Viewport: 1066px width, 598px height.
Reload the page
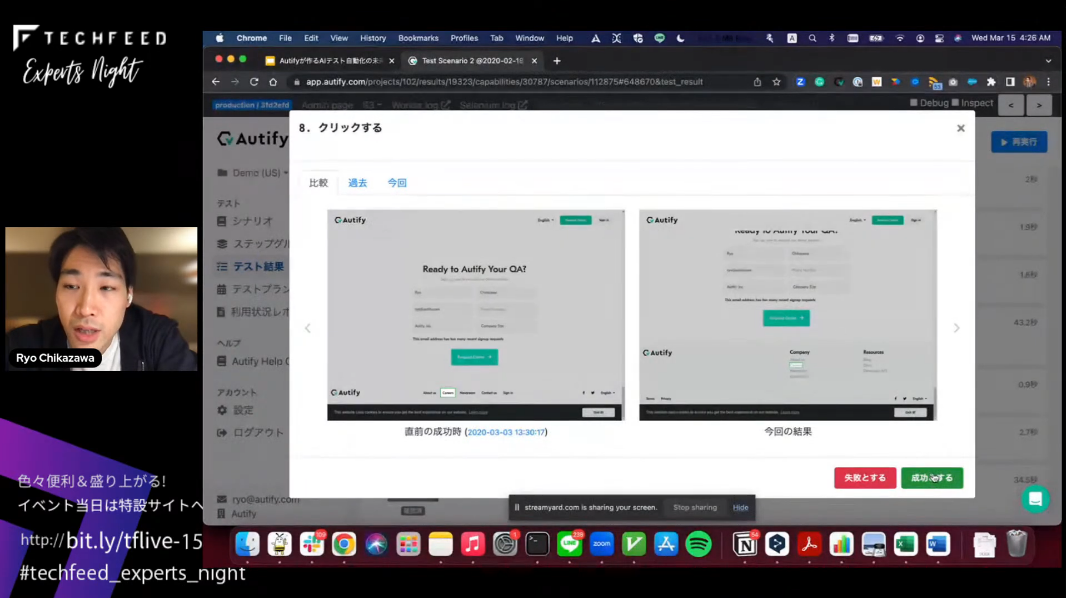[254, 82]
